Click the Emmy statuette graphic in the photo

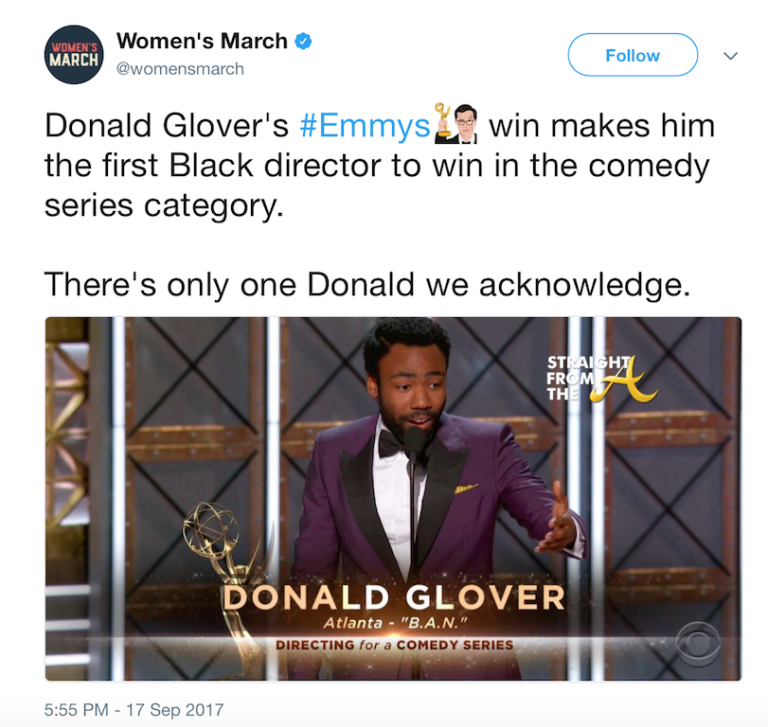coord(228,560)
